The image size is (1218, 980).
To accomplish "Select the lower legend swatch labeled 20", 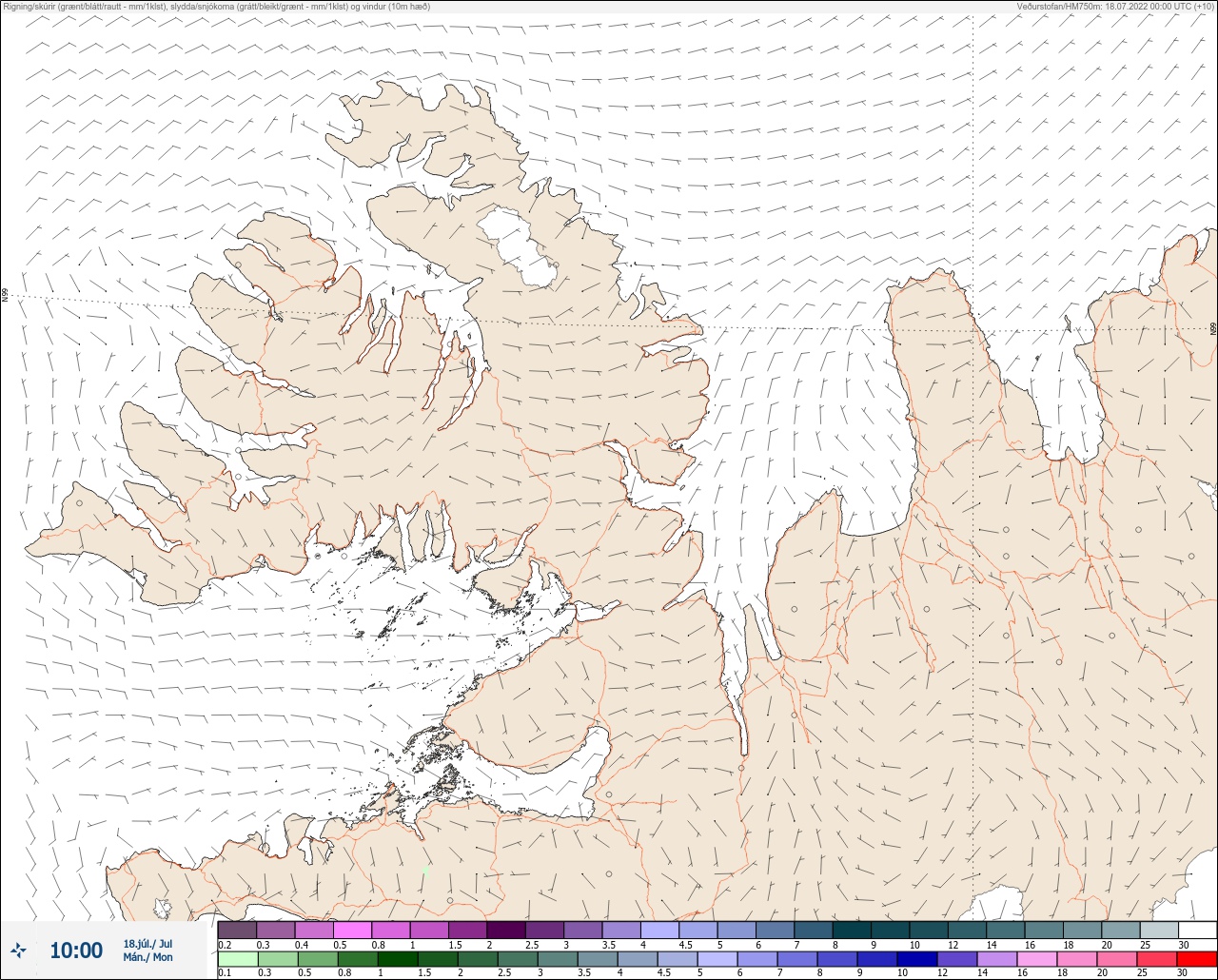I will coord(1117,959).
